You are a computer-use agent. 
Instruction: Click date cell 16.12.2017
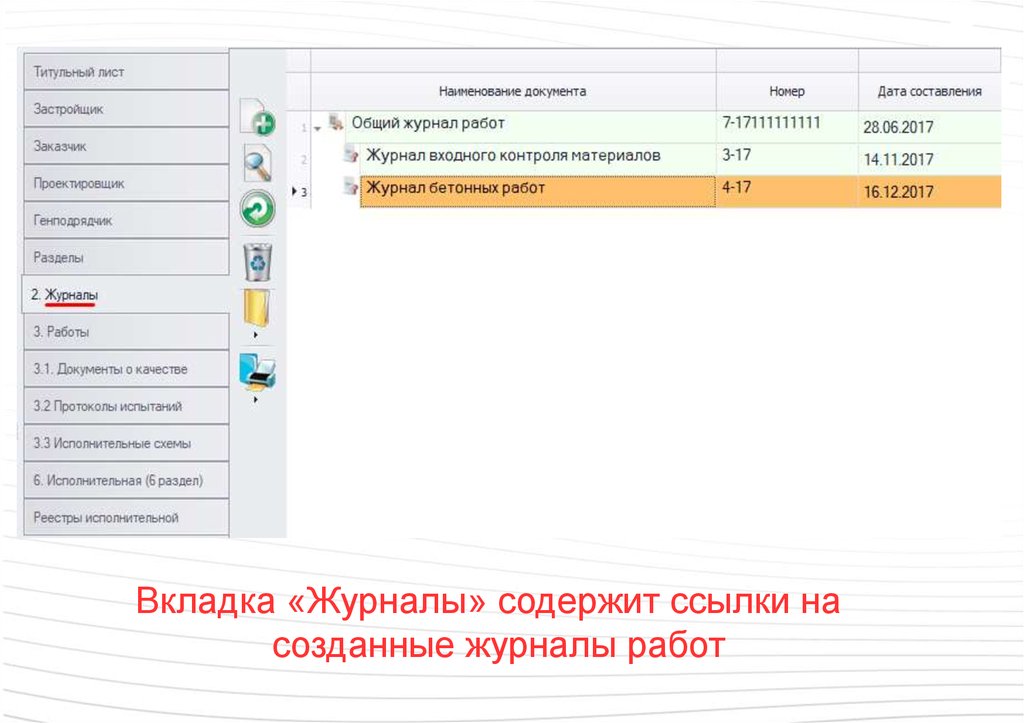929,191
